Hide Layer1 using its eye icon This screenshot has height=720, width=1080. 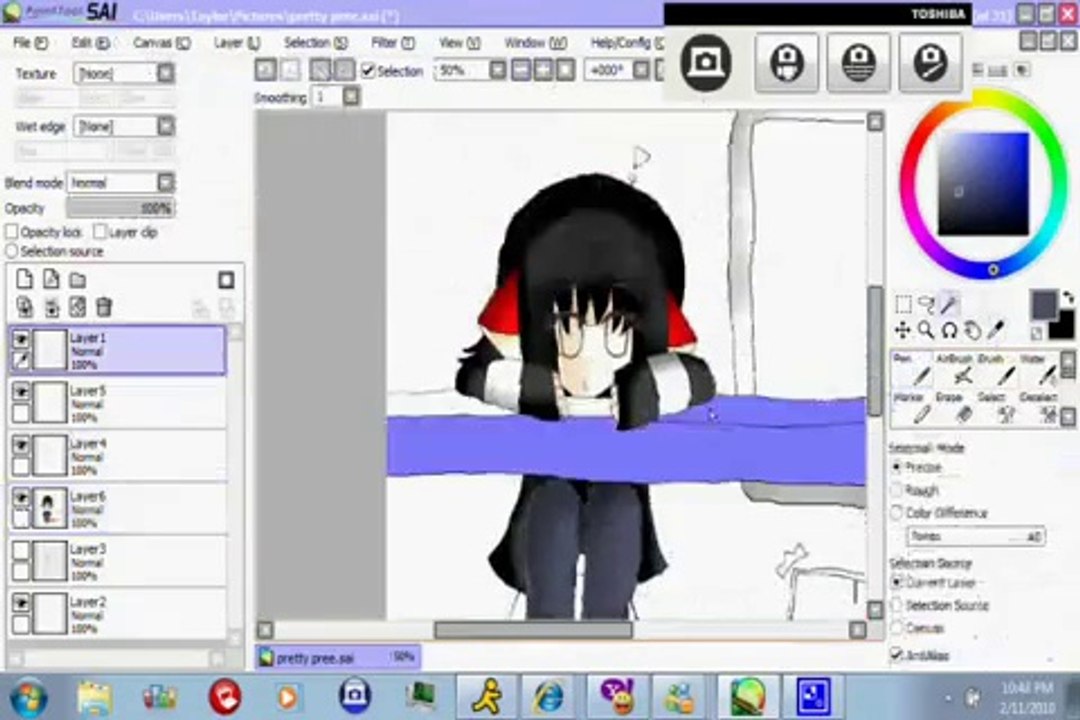21,339
